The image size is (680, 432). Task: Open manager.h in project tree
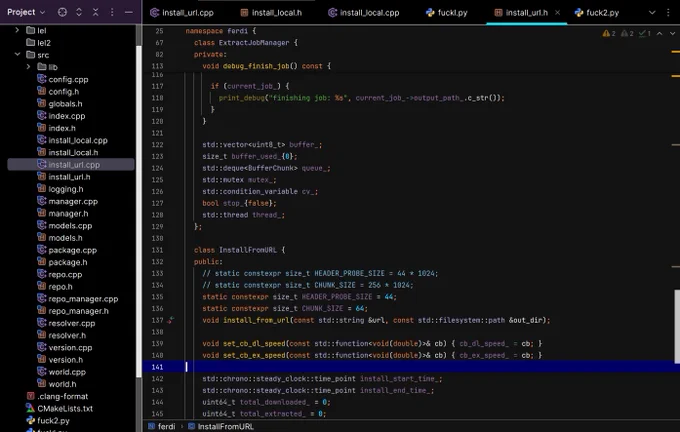coord(63,213)
